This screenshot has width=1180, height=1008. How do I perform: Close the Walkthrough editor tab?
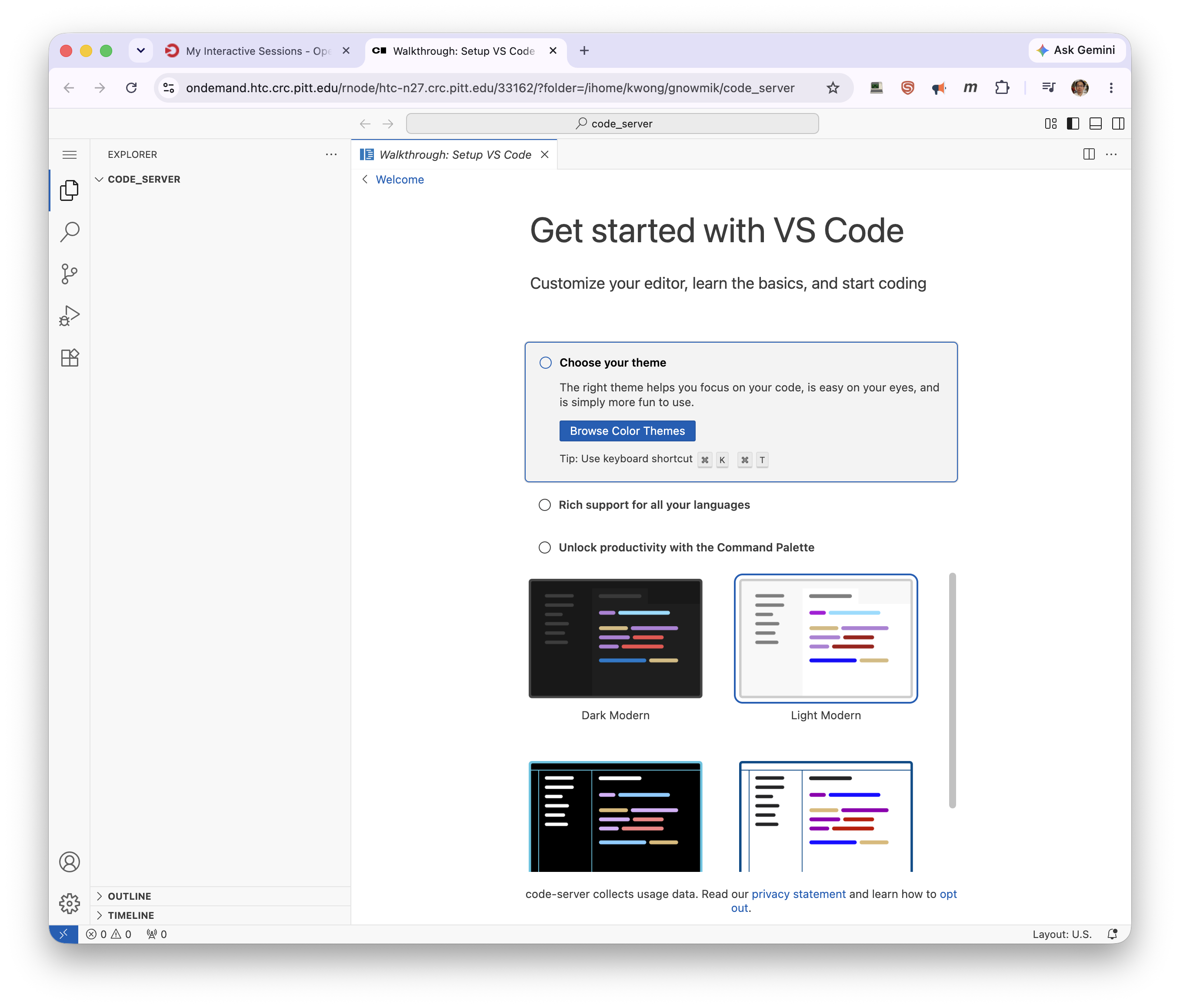point(545,154)
